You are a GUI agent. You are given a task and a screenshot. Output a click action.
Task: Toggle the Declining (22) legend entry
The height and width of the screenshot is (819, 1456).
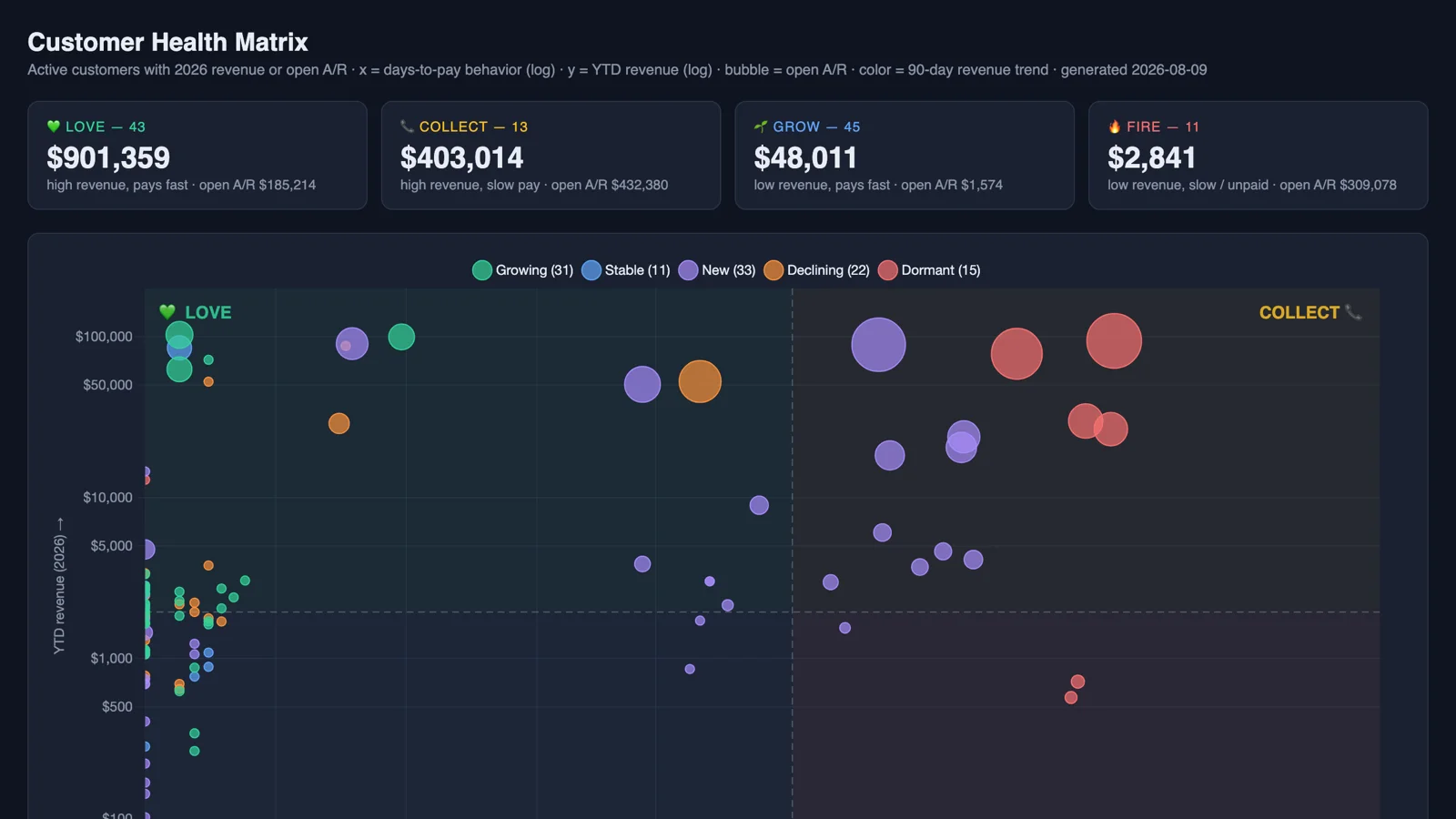[816, 270]
